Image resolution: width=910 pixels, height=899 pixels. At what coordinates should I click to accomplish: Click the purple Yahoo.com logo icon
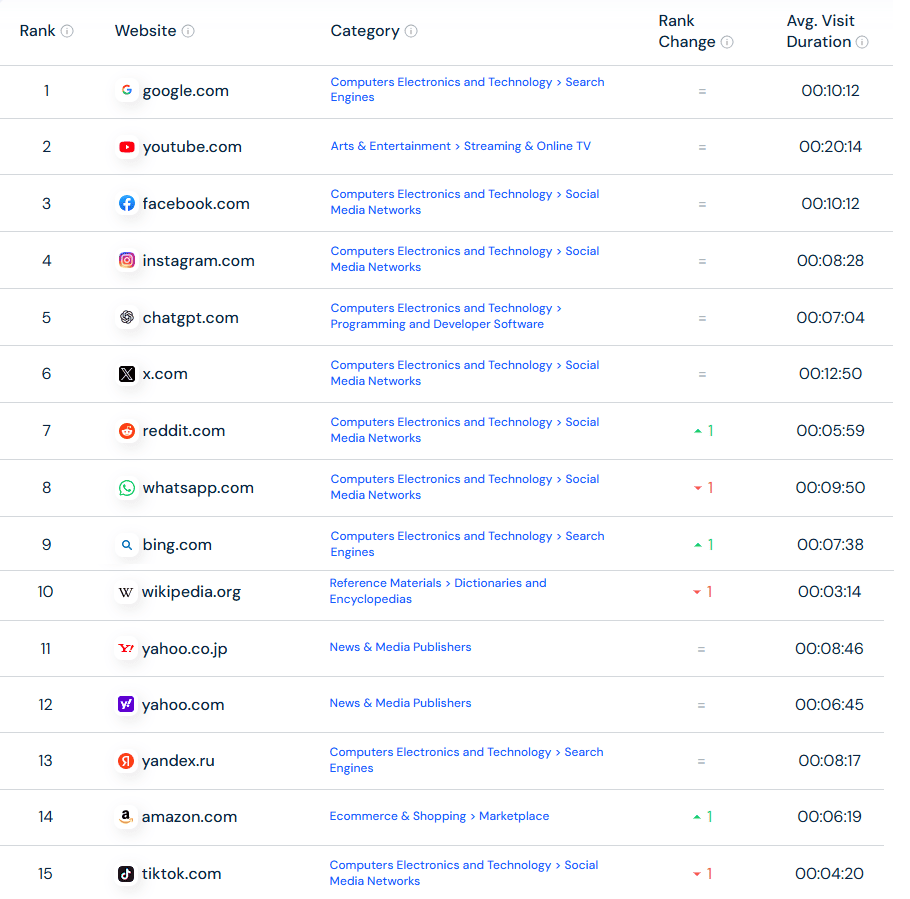125,705
